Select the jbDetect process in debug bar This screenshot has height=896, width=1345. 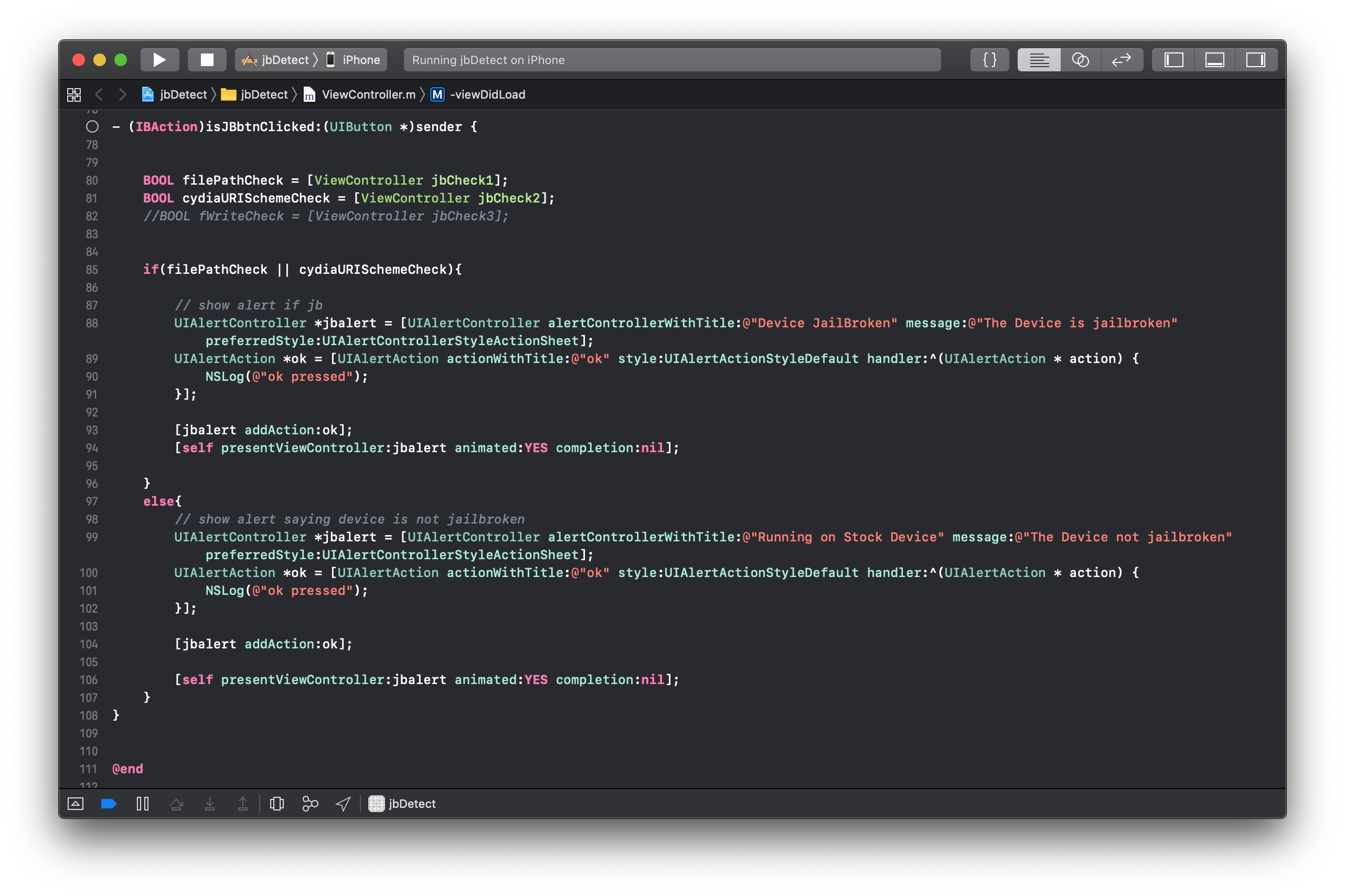[x=402, y=804]
